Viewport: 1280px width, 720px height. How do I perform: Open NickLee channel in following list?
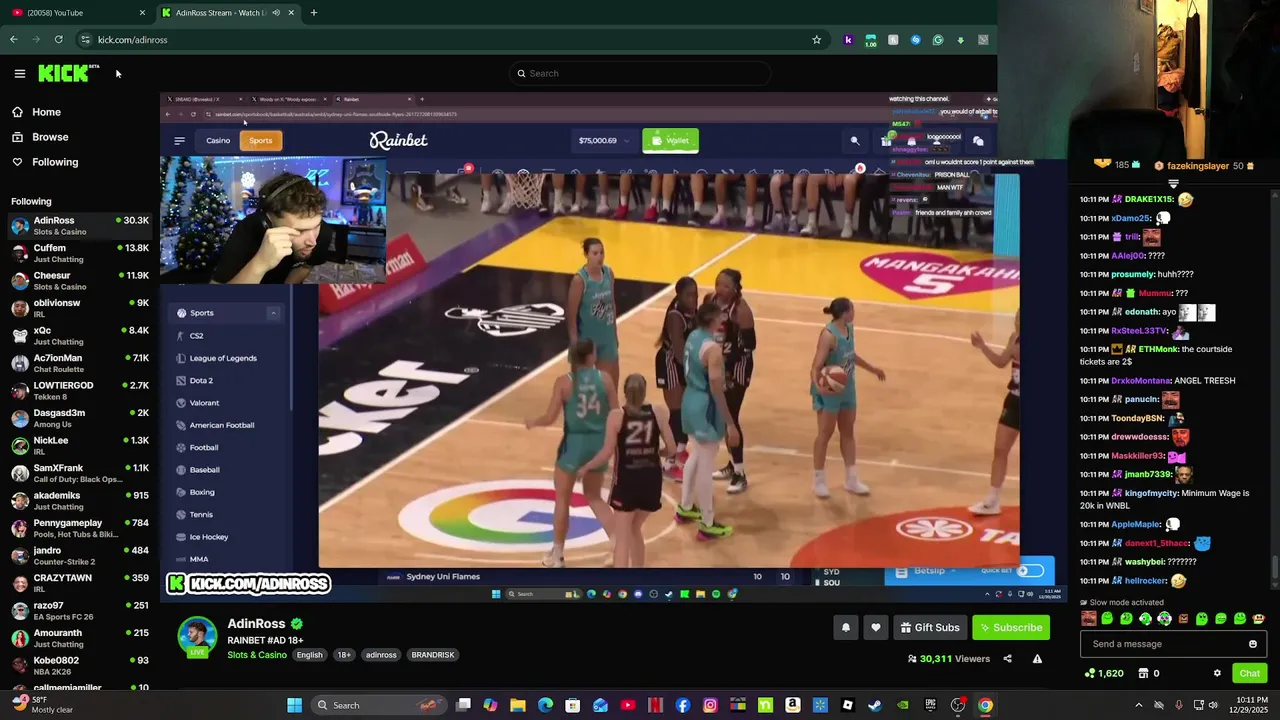(80, 446)
